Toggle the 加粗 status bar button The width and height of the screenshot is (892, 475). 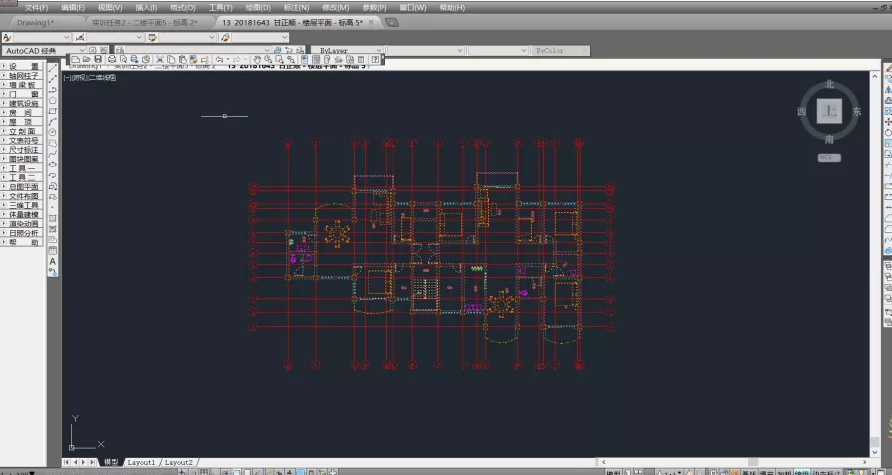pos(785,472)
